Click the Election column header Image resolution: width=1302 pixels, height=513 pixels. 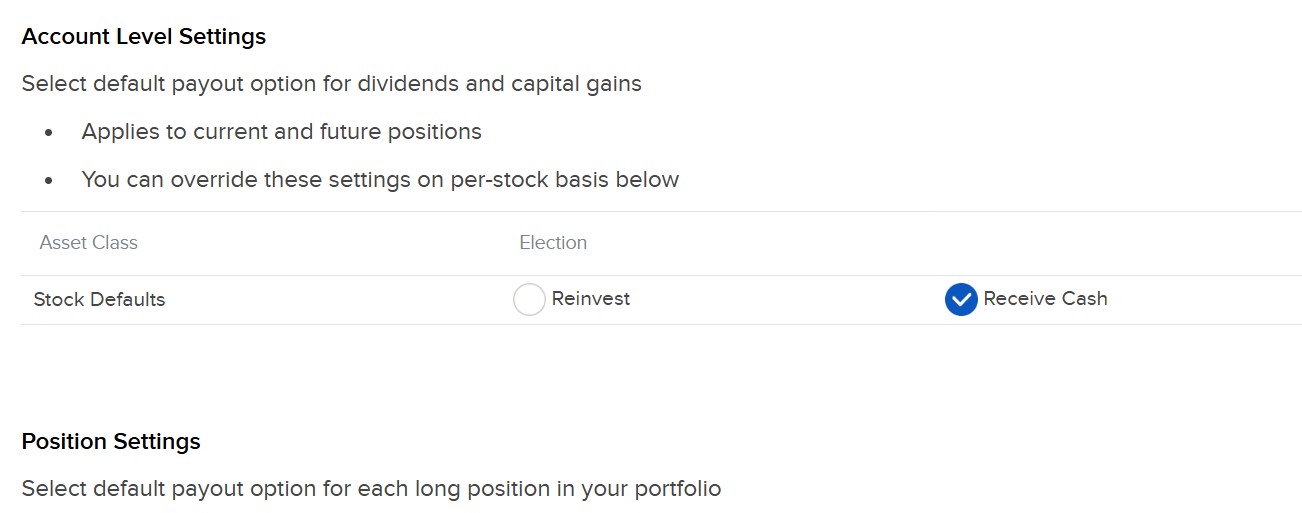[553, 243]
